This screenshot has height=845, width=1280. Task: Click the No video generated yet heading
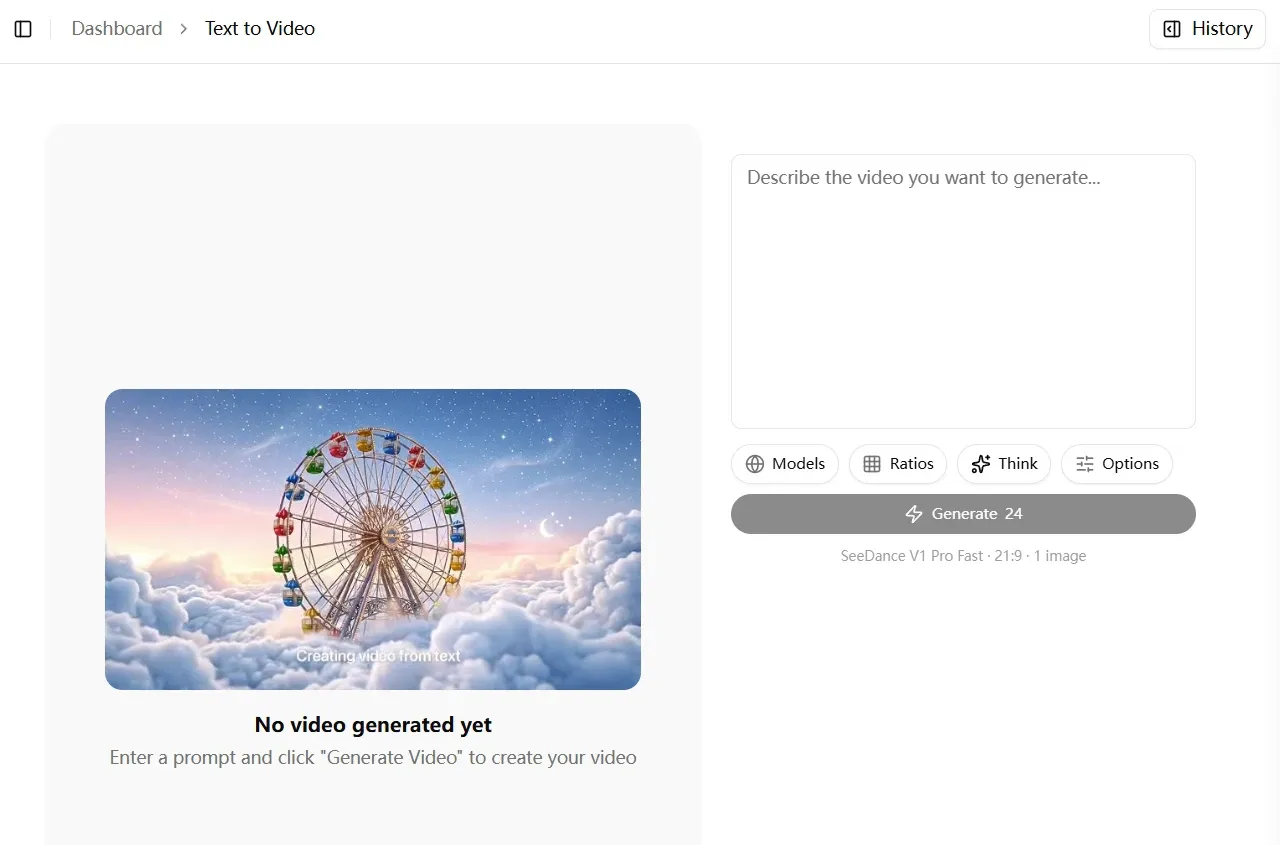pos(373,725)
